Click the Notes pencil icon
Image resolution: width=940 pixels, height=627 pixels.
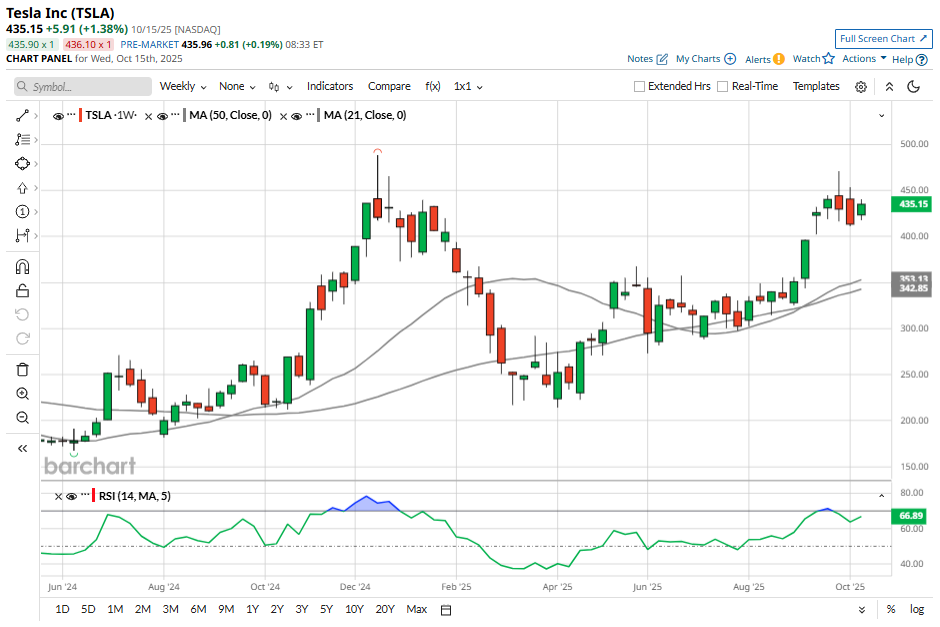662,59
